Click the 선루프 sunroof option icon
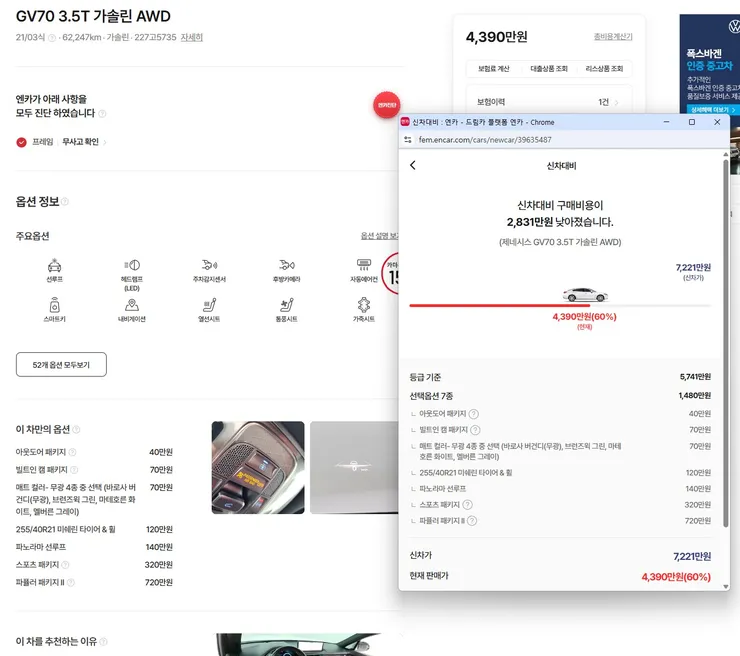This screenshot has height=656, width=740. [x=54, y=265]
